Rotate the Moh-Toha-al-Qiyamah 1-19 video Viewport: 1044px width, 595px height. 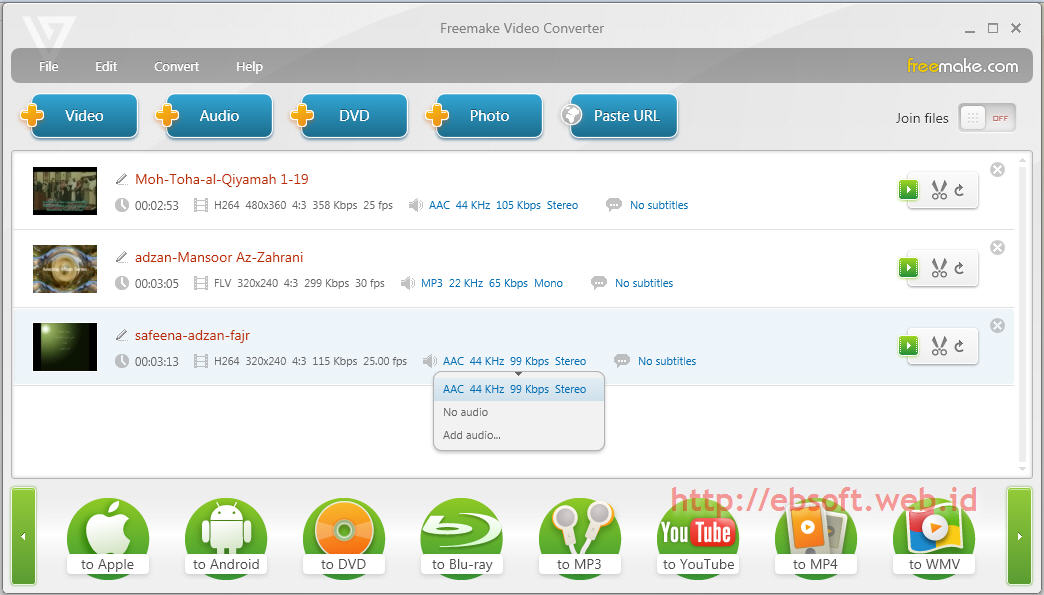click(959, 190)
